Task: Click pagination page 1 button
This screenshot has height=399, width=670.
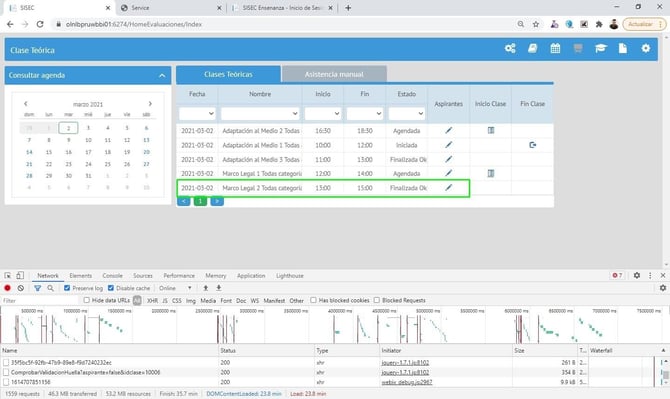Action: 200,201
